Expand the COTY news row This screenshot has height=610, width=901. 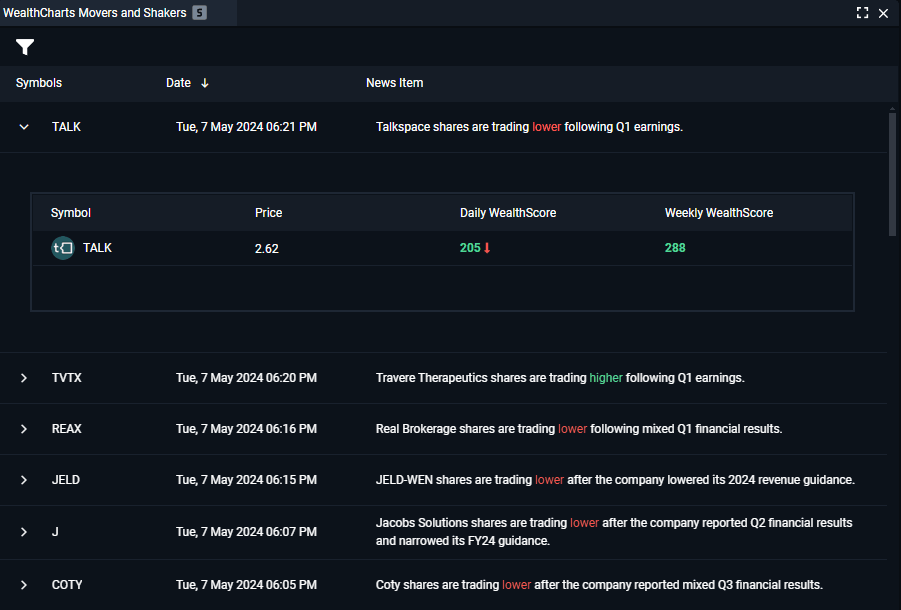coord(24,585)
